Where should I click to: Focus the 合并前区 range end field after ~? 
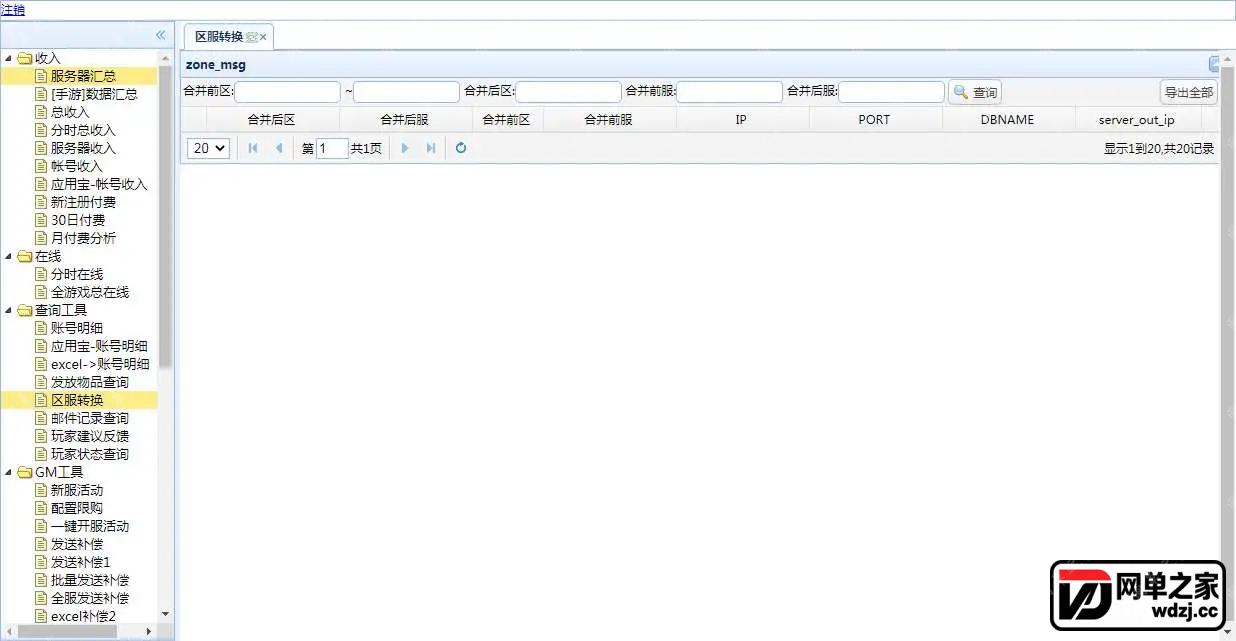tap(406, 92)
